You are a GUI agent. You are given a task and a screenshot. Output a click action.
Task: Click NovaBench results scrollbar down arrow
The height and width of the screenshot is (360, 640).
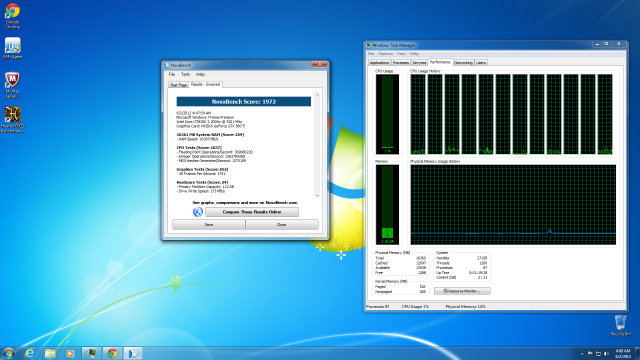pyautogui.click(x=317, y=196)
